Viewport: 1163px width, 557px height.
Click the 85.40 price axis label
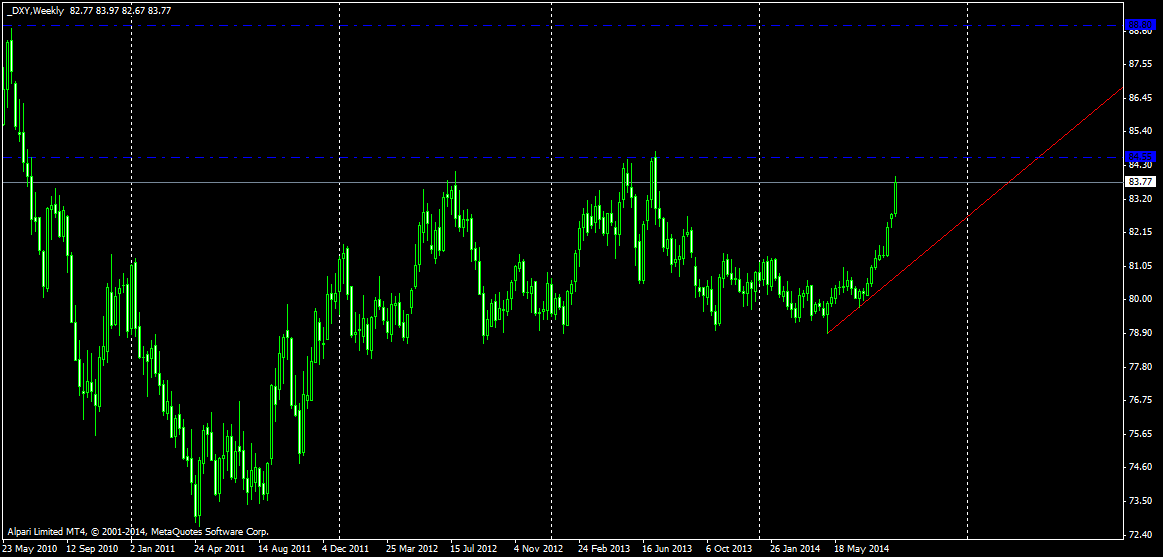[1139, 131]
